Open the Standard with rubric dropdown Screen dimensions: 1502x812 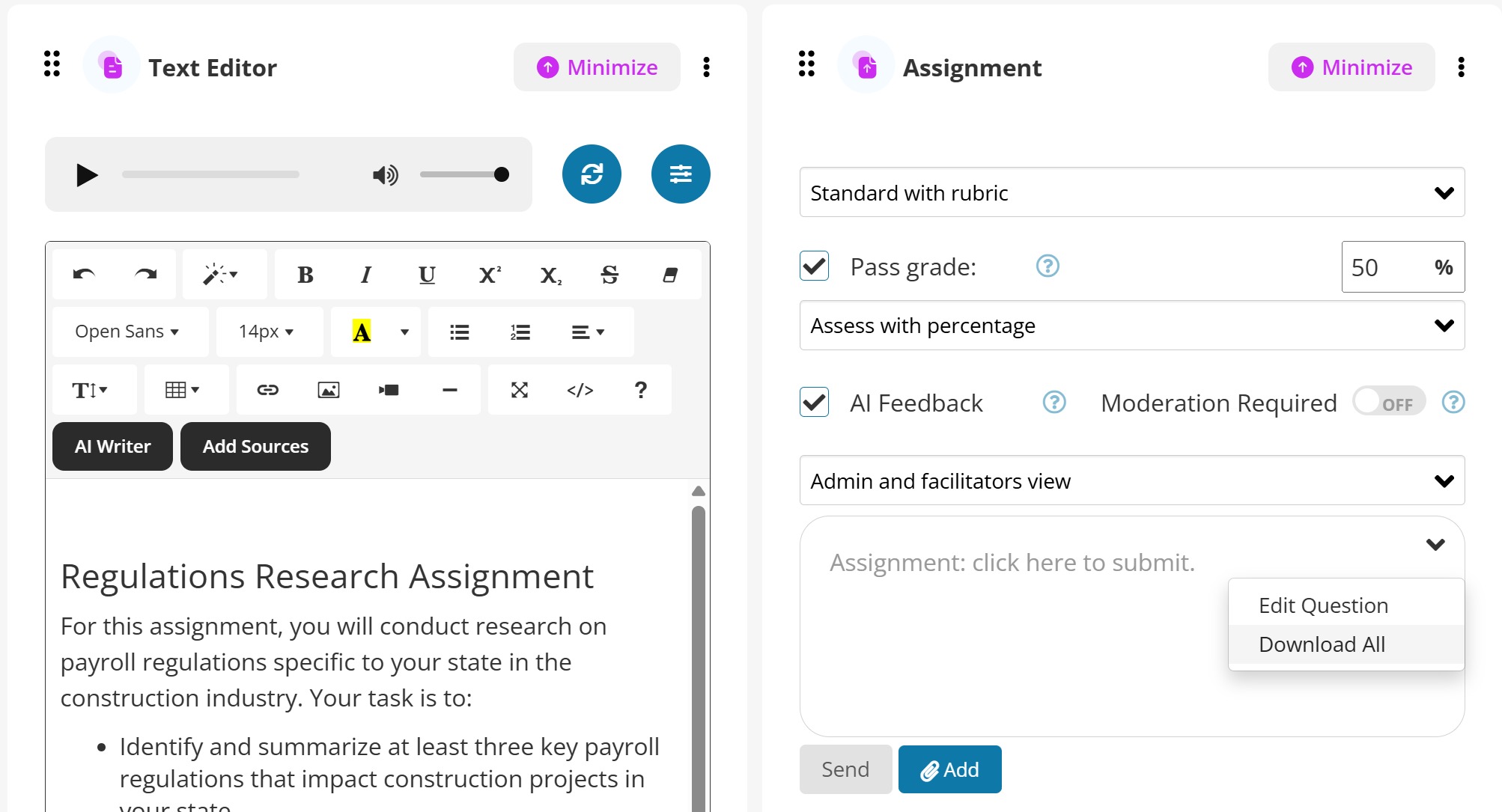(1131, 193)
